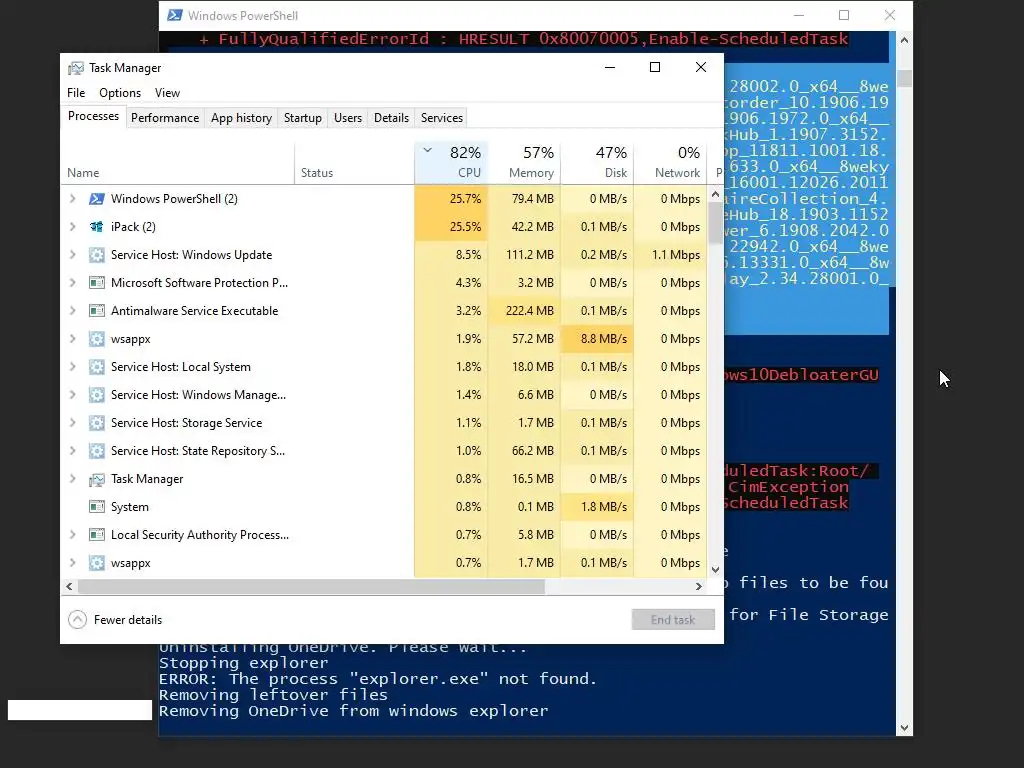Expand Service Host: Local System row
1024x768 pixels.
click(x=72, y=367)
